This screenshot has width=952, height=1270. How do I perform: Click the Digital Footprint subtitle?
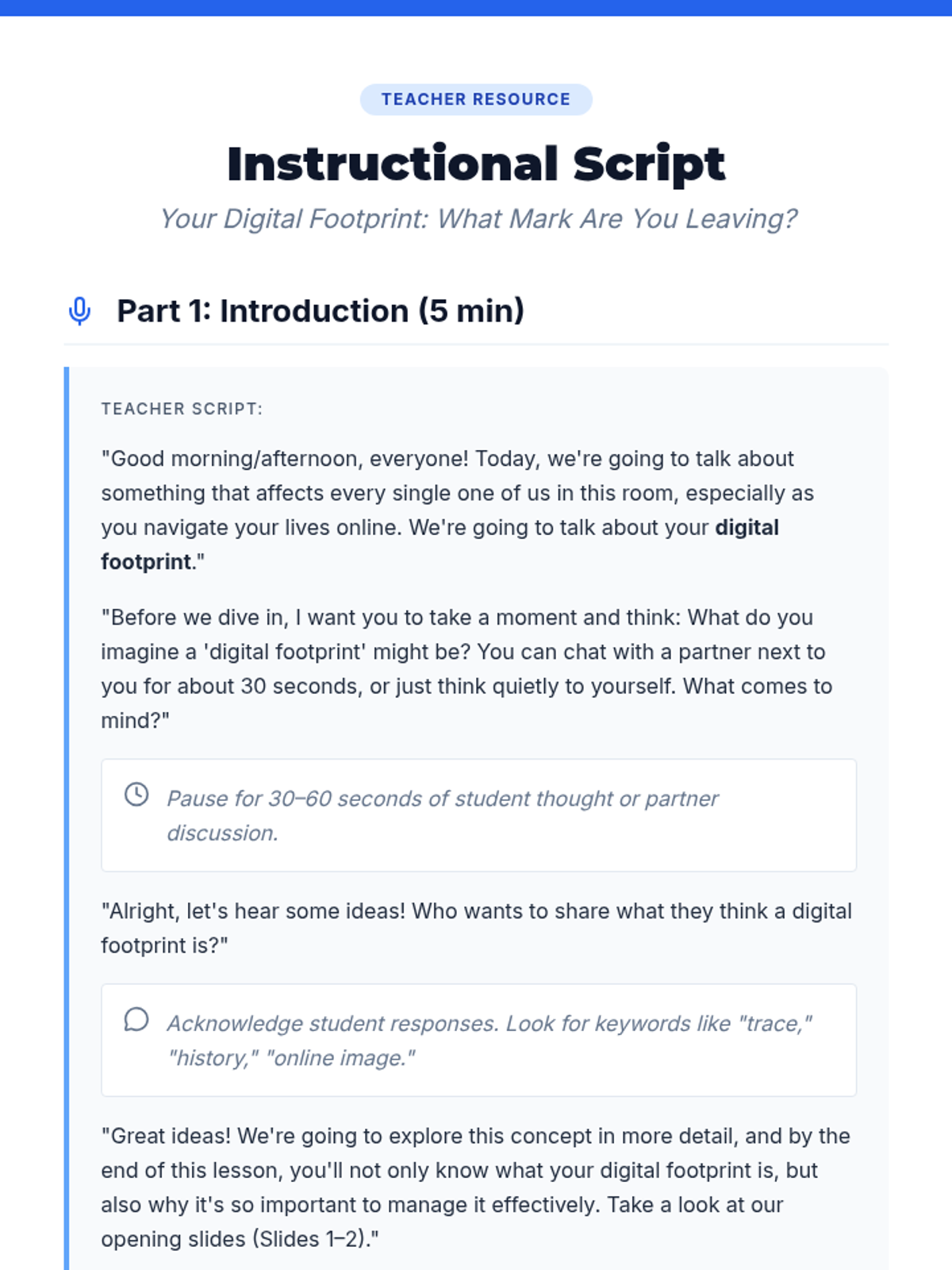(478, 219)
